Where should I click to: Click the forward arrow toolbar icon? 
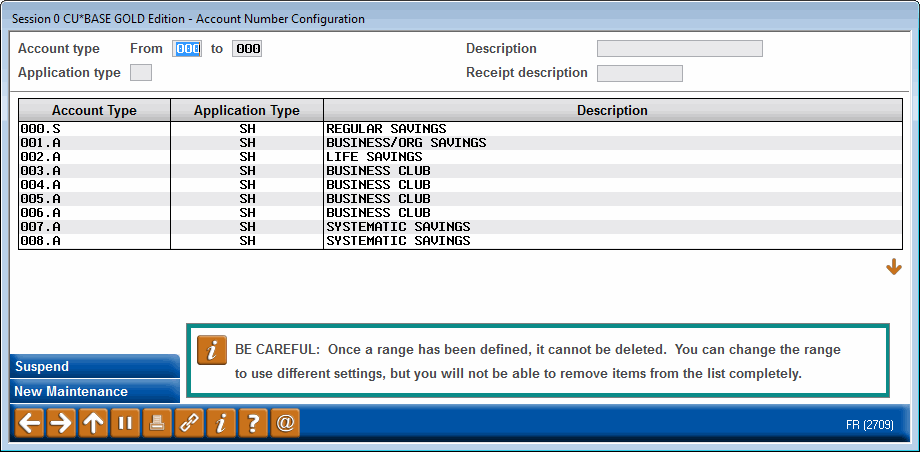click(x=61, y=423)
